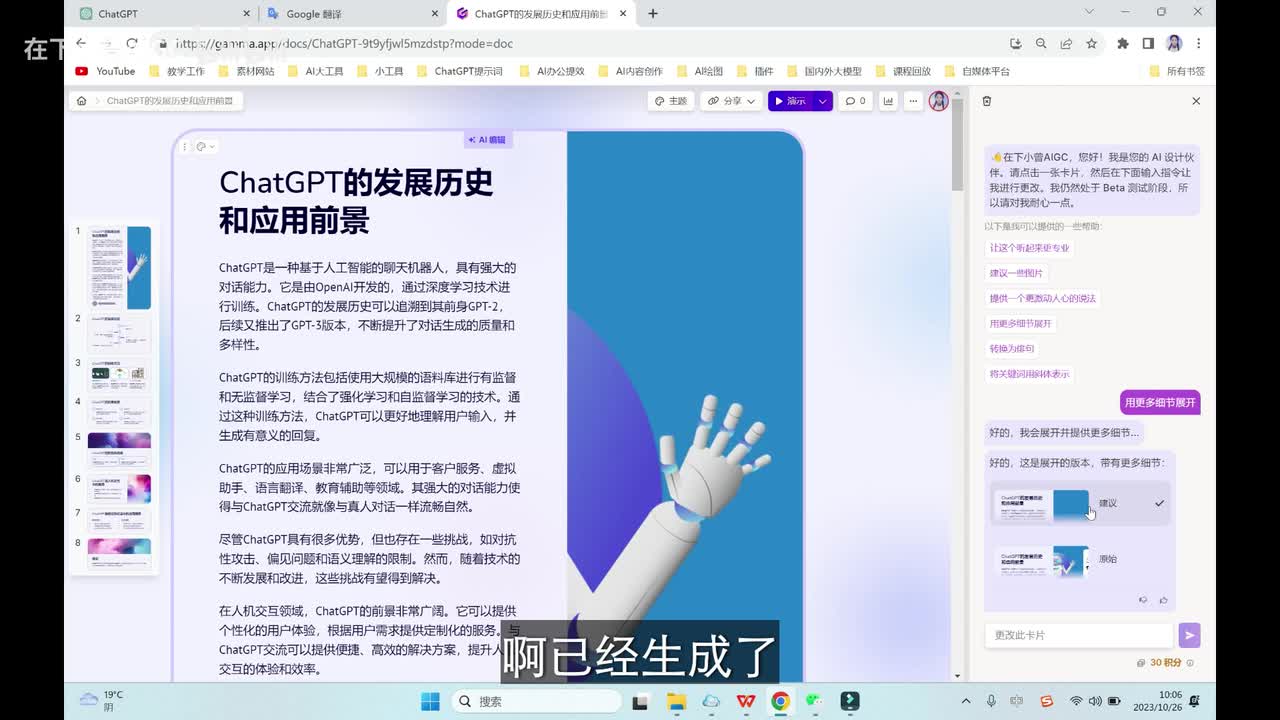Select the 建议 suggested card version
The width and height of the screenshot is (1280, 720).
1078,504
